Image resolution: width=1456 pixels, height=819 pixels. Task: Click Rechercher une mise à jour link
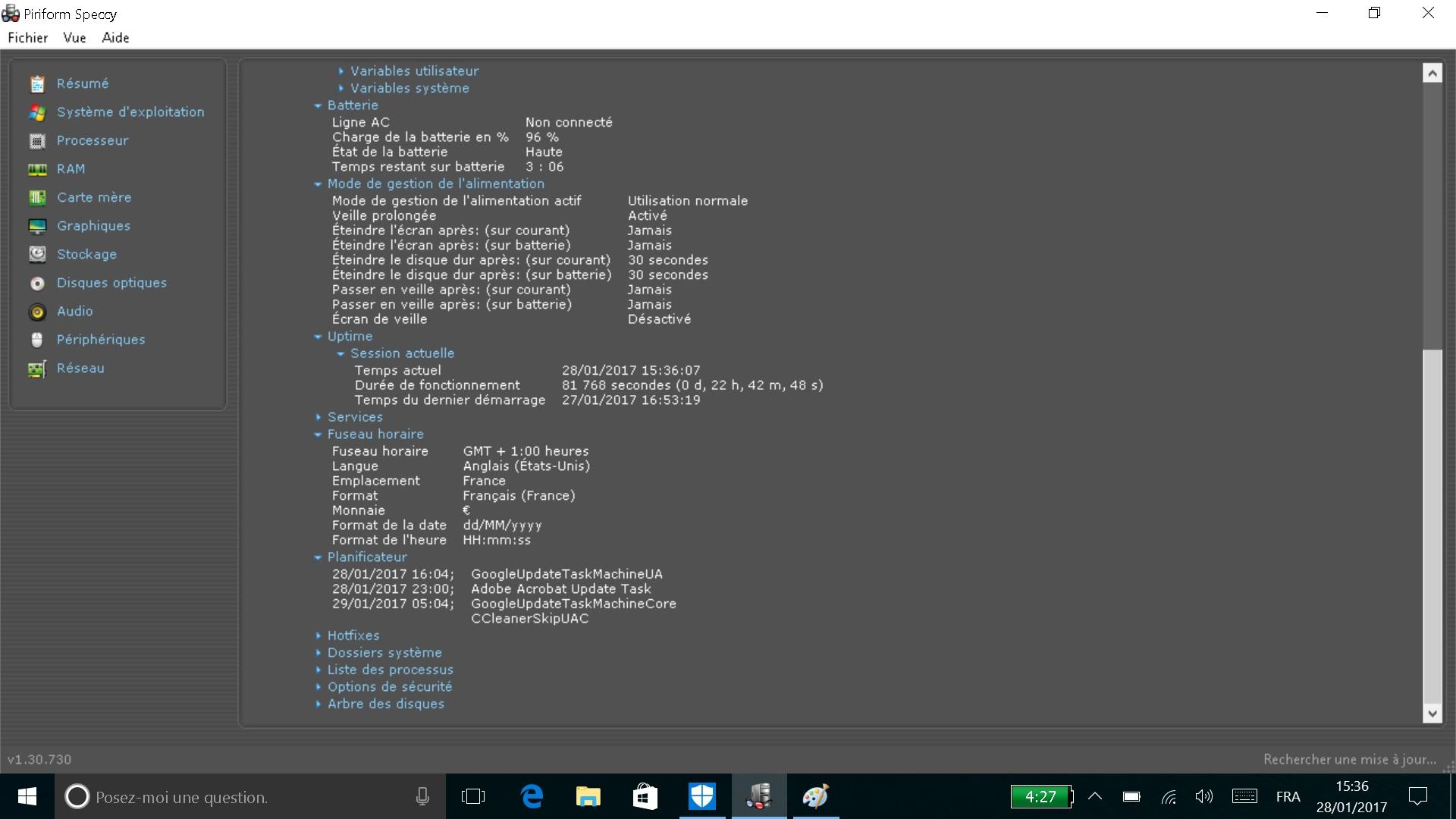[1350, 759]
